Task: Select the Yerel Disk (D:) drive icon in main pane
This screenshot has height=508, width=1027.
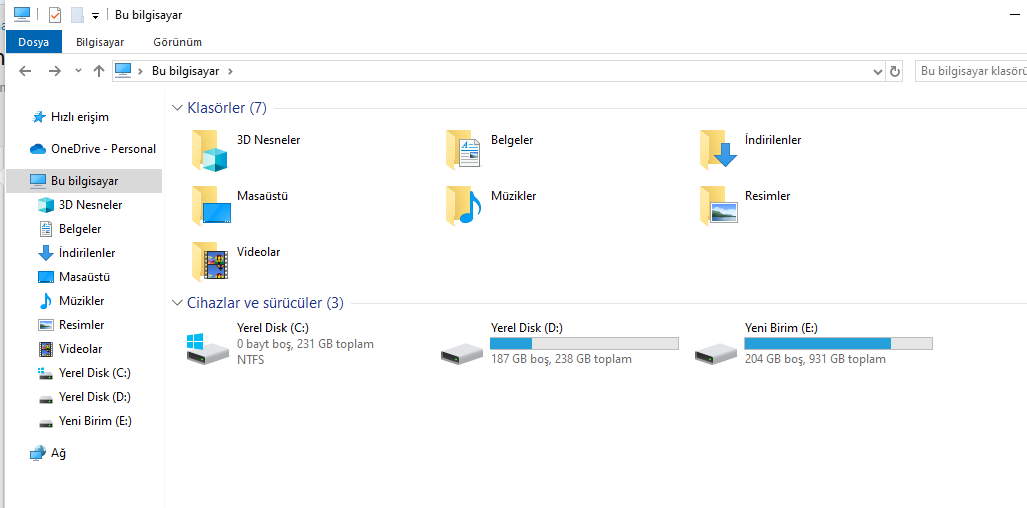Action: pyautogui.click(x=462, y=354)
